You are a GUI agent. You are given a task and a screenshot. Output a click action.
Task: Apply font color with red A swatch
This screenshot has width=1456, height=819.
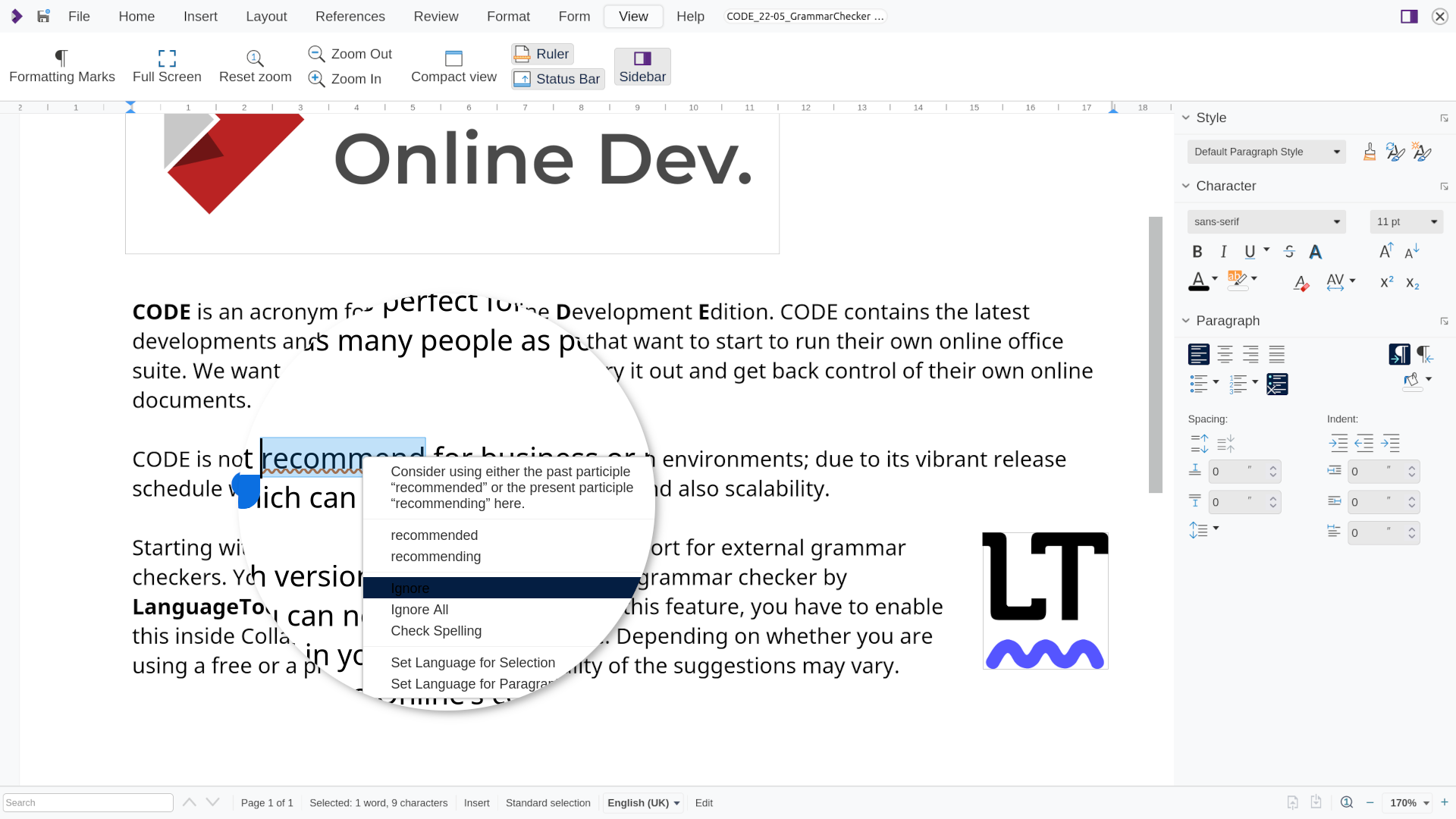coord(1198,281)
